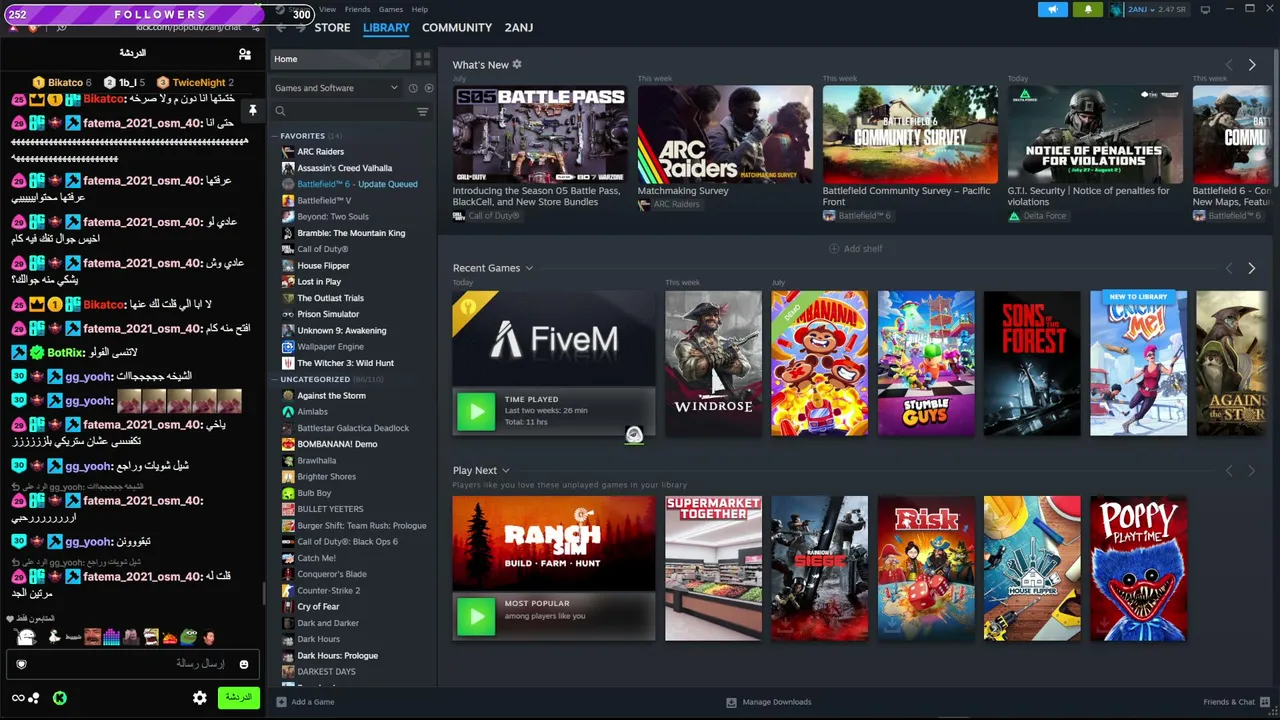The height and width of the screenshot is (720, 1280).
Task: Play FiveM with the green play button
Action: 476,411
